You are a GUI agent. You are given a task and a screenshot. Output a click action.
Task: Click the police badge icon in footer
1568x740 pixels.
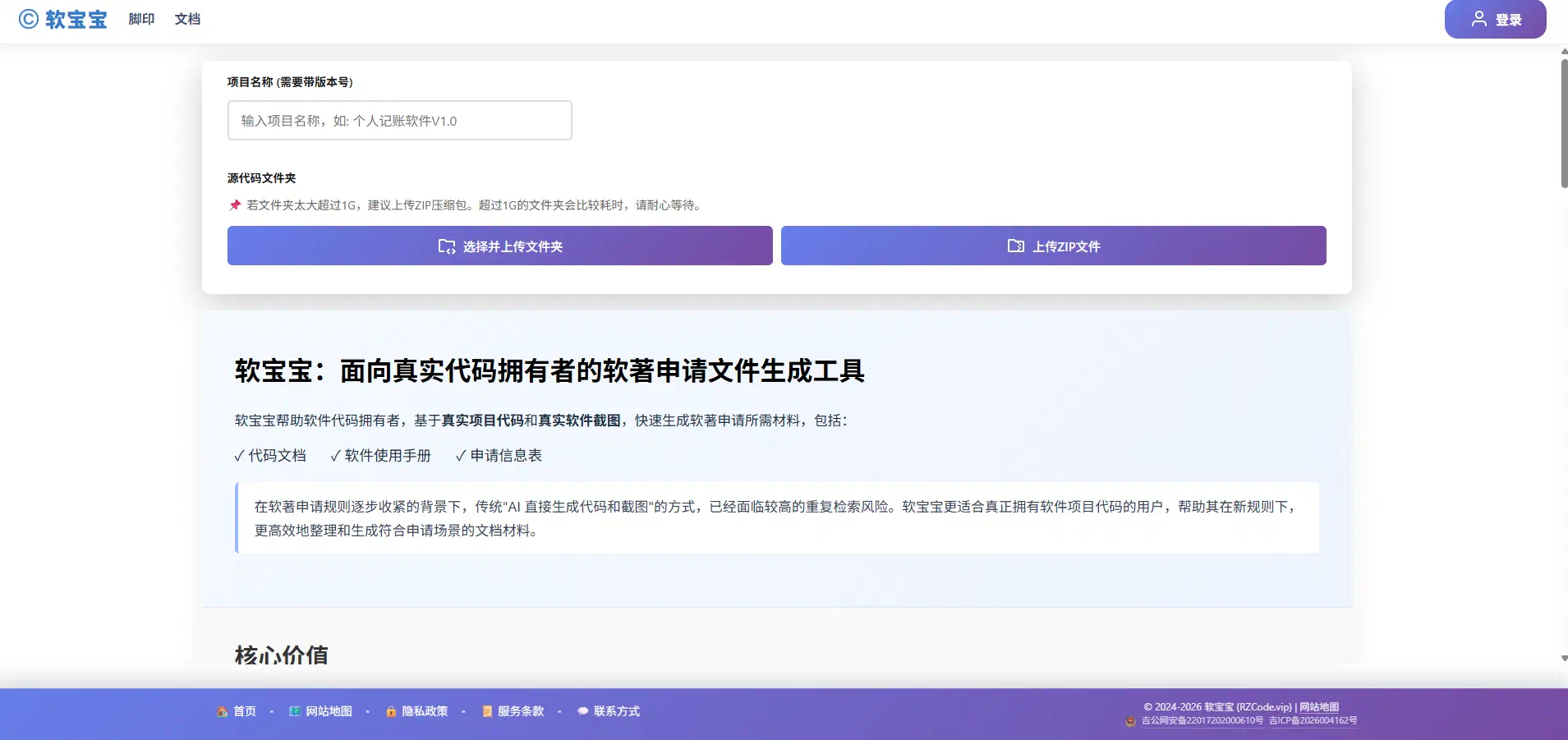pyautogui.click(x=1131, y=721)
